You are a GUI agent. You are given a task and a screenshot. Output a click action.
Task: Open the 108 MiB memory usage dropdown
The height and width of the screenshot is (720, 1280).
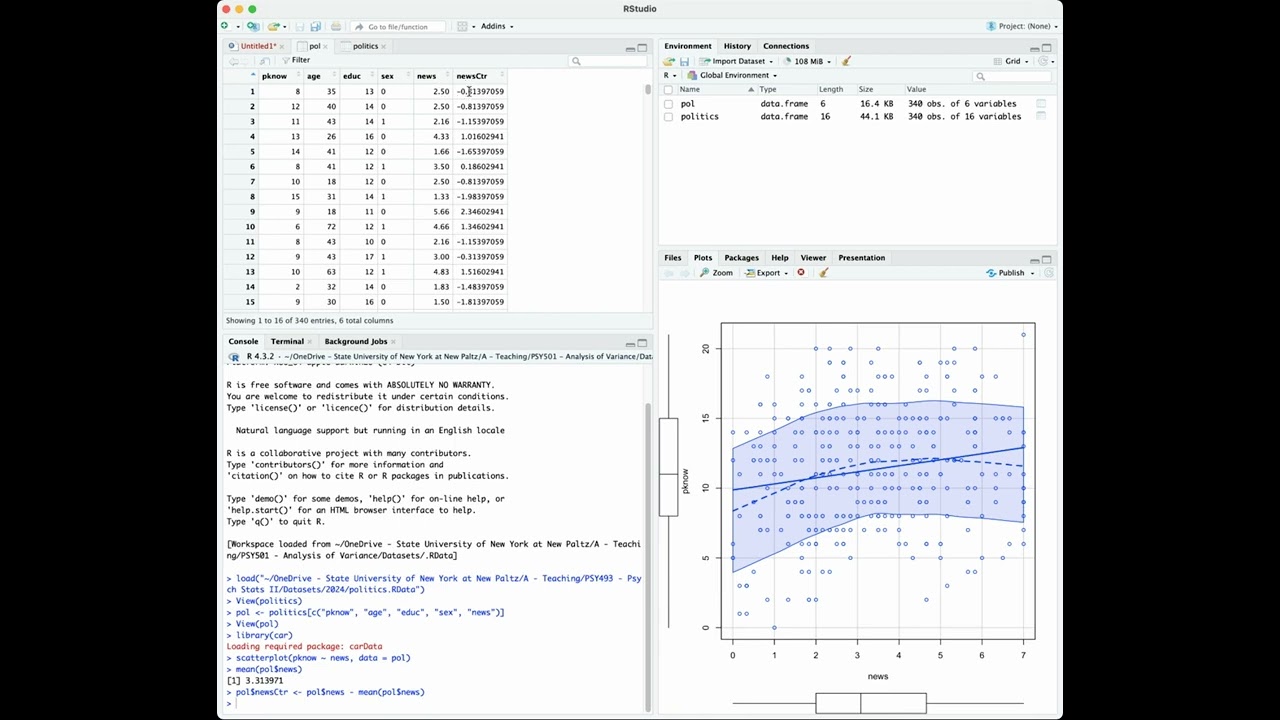point(806,61)
